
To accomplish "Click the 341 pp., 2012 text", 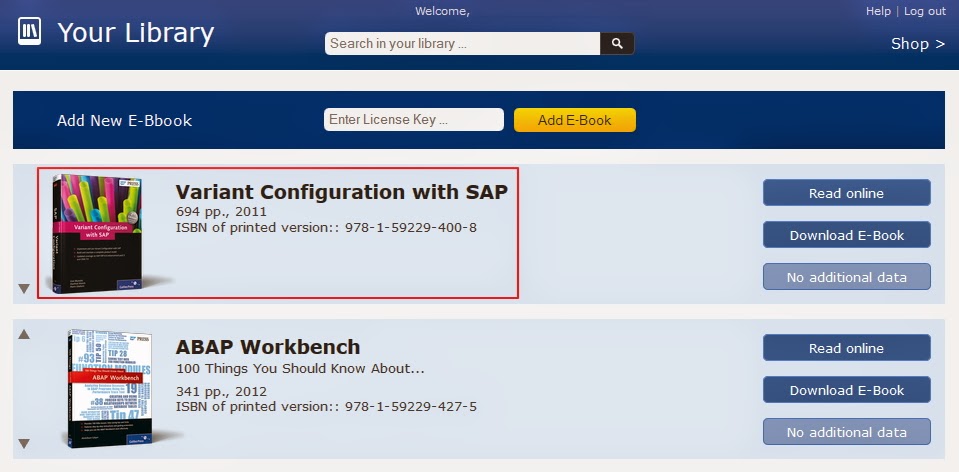I will (x=221, y=391).
